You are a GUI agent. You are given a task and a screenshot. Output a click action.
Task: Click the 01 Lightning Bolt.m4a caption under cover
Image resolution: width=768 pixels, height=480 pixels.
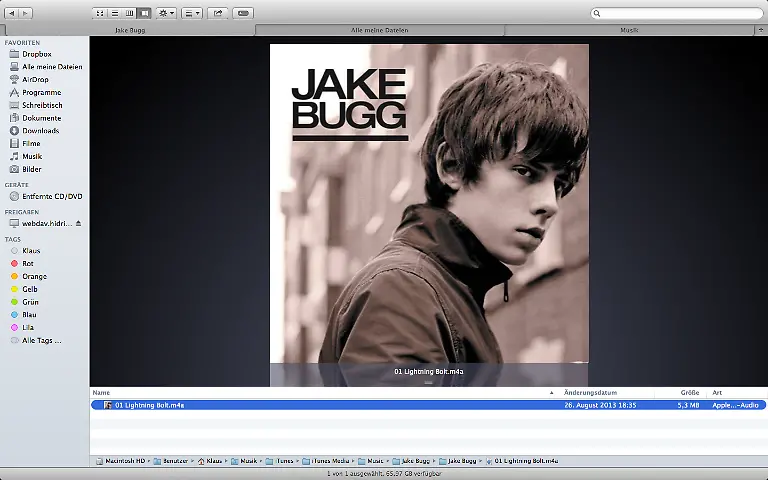(429, 372)
